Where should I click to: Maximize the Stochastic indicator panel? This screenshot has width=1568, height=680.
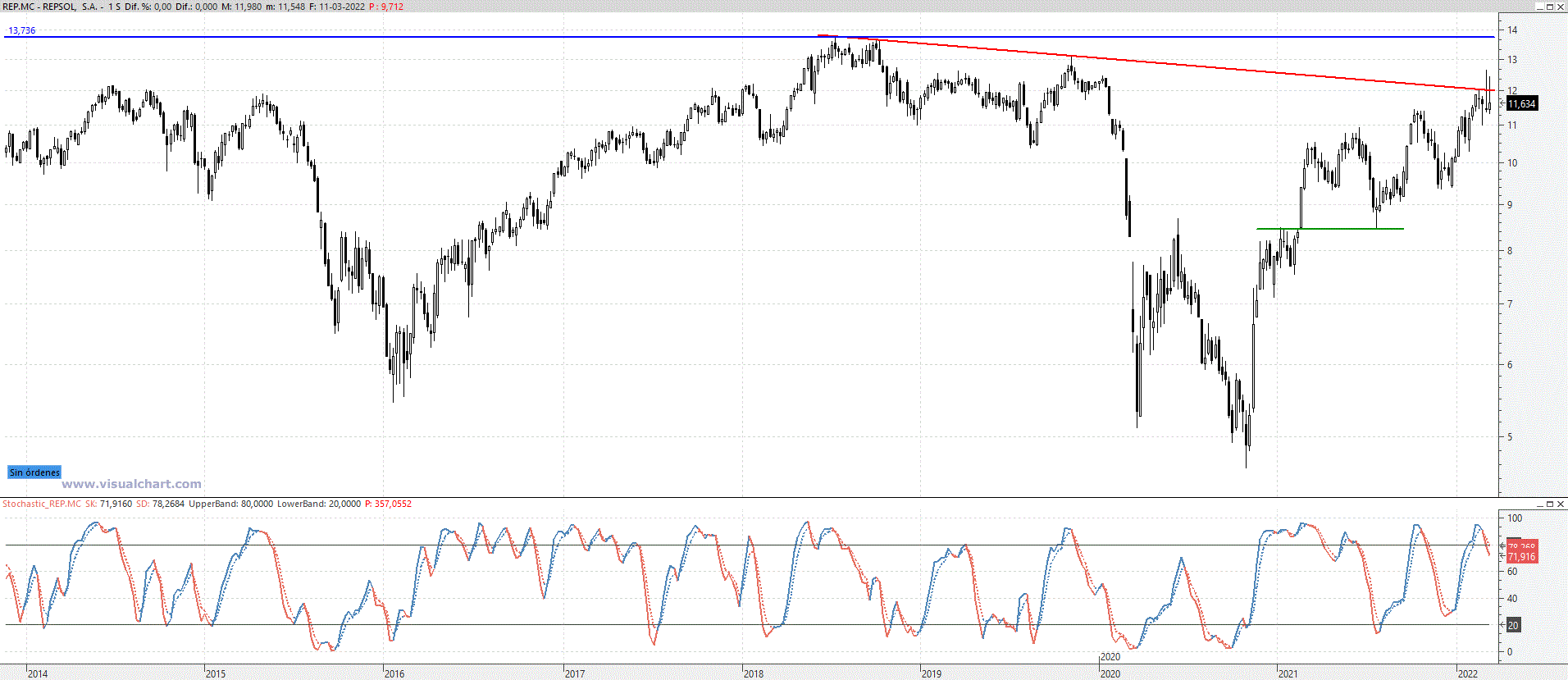click(1550, 504)
